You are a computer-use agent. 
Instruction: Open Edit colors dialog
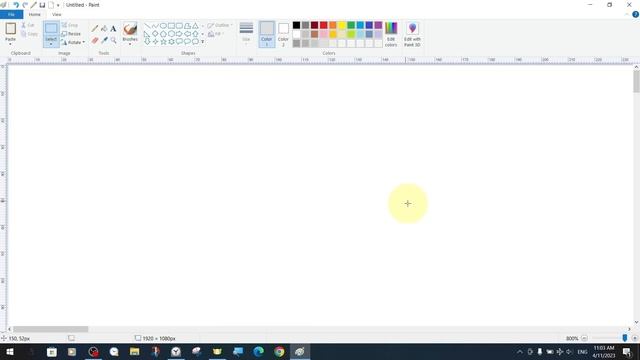click(391, 34)
